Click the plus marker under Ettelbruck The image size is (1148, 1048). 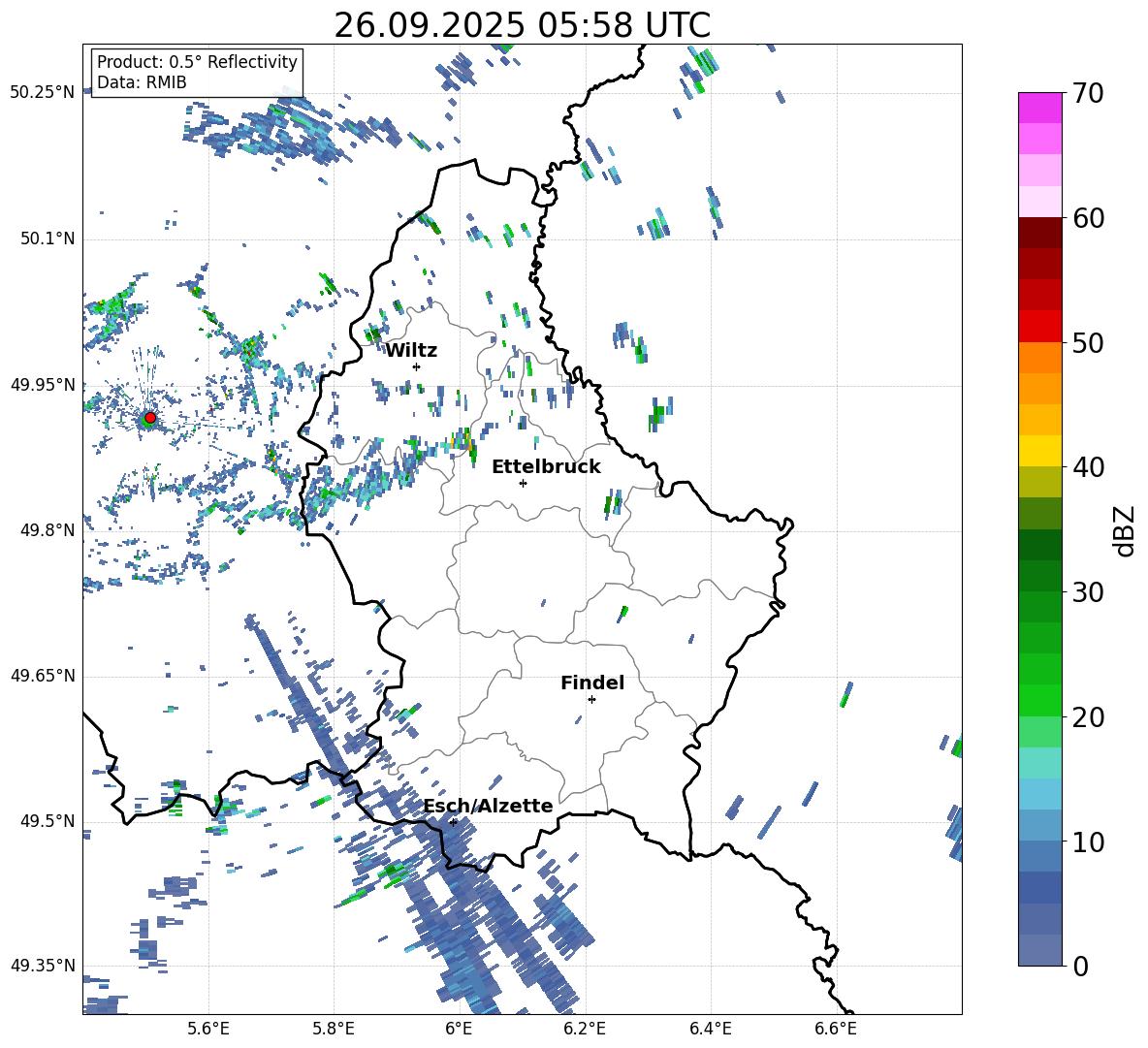523,483
